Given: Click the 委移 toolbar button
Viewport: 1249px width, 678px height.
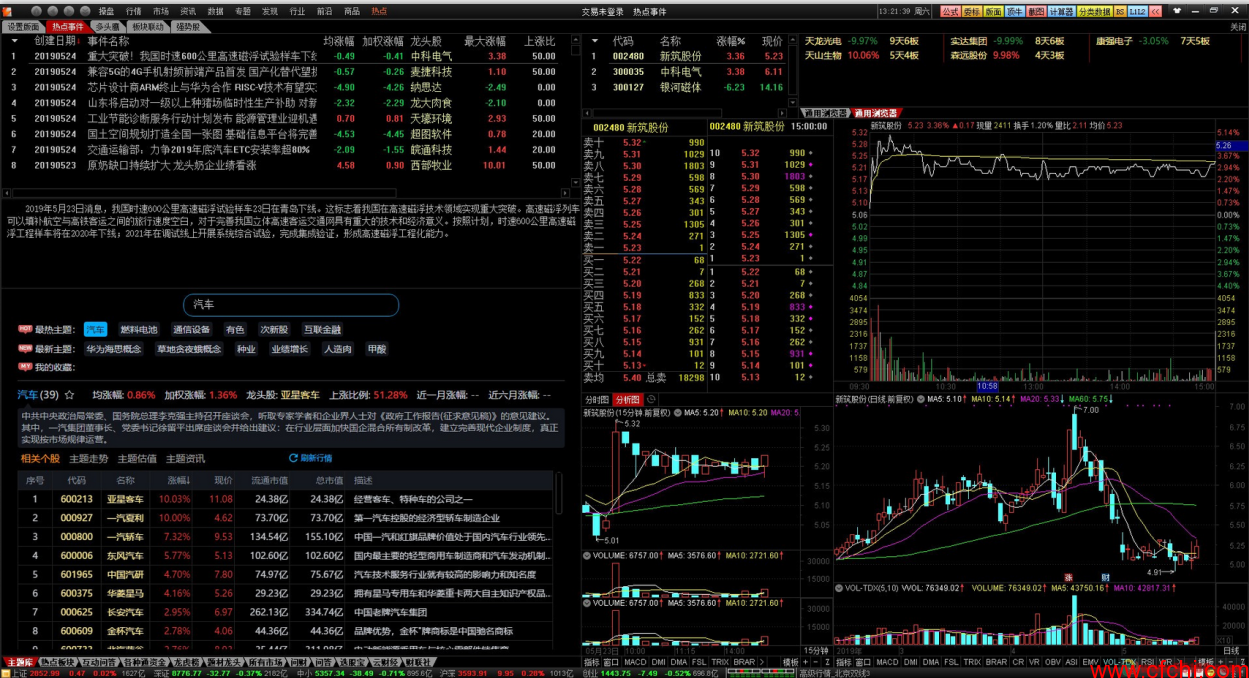Looking at the screenshot, I should tap(972, 12).
